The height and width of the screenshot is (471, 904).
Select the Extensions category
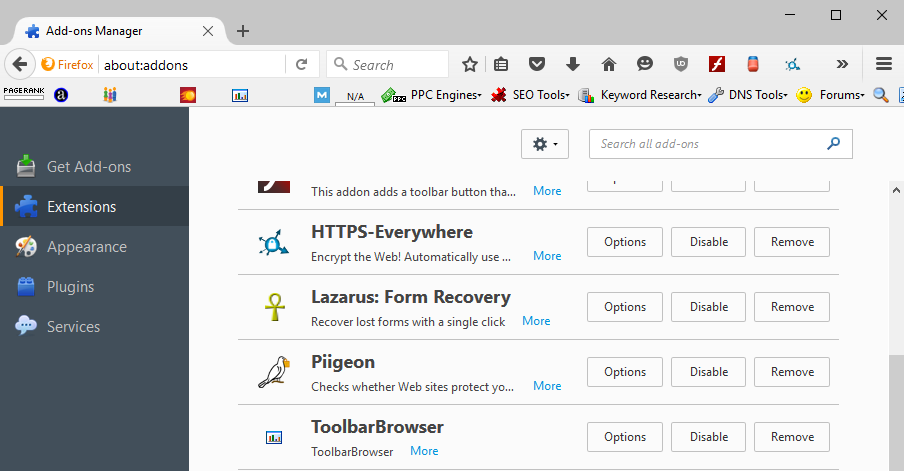coord(95,206)
